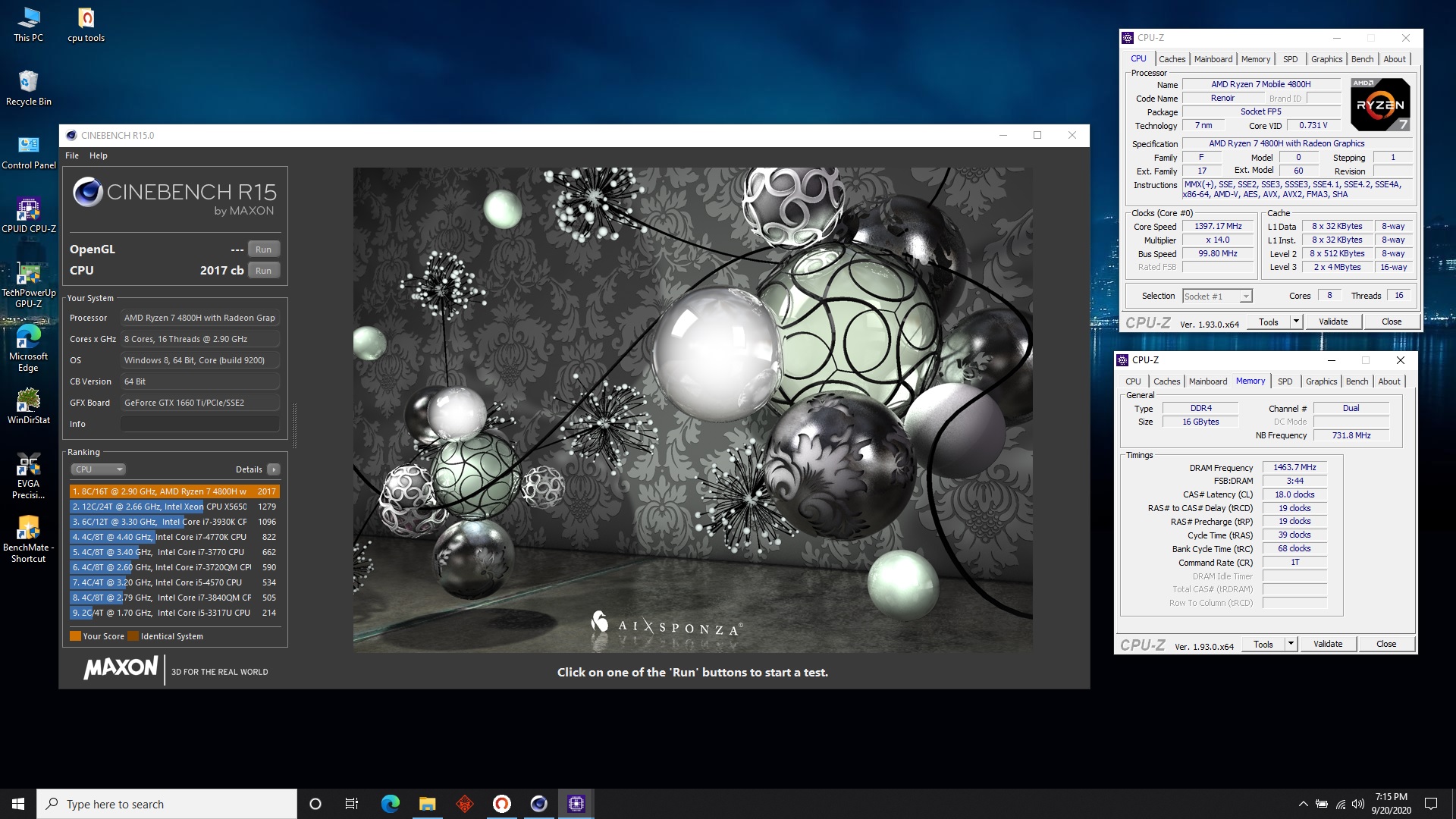Open Recycle Bin on desktop
The image size is (1456, 819).
pyautogui.click(x=28, y=88)
